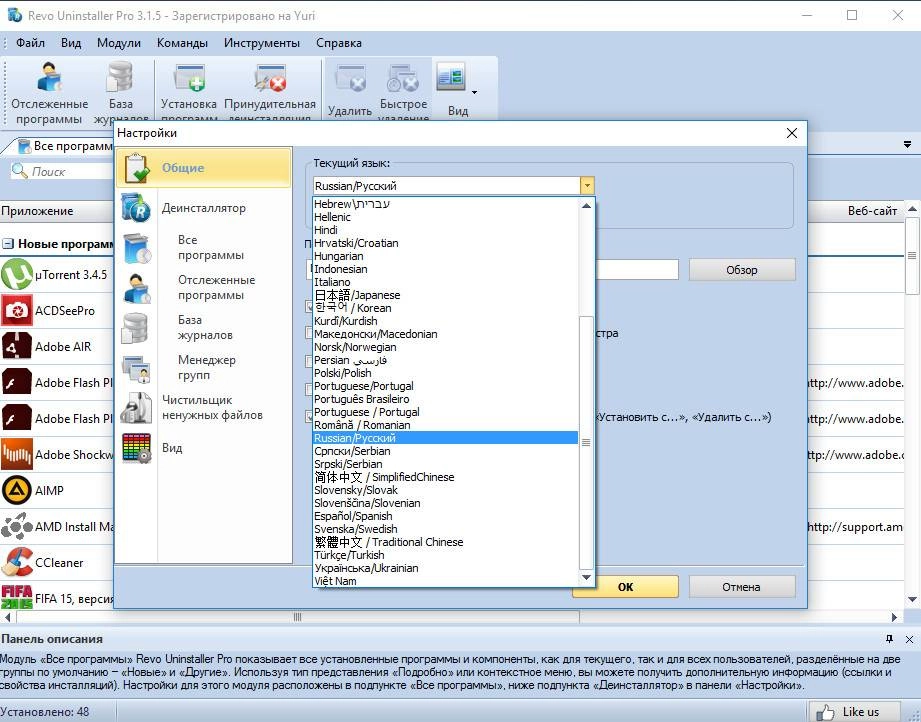Open the Вид toolbar dropdown arrow
921x722 pixels.
coord(474,92)
